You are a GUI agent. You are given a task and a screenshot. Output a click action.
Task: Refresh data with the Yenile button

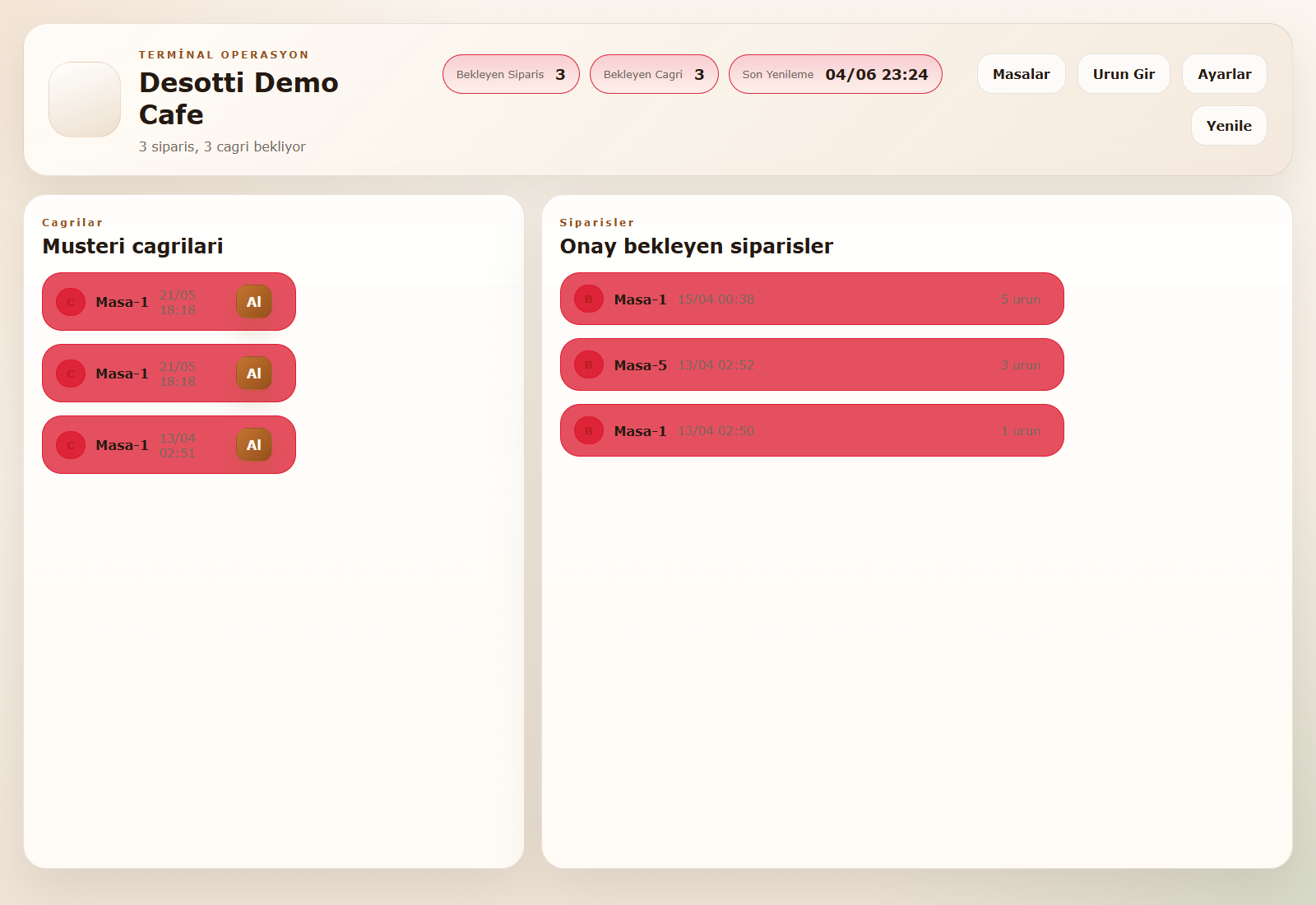[1229, 126]
